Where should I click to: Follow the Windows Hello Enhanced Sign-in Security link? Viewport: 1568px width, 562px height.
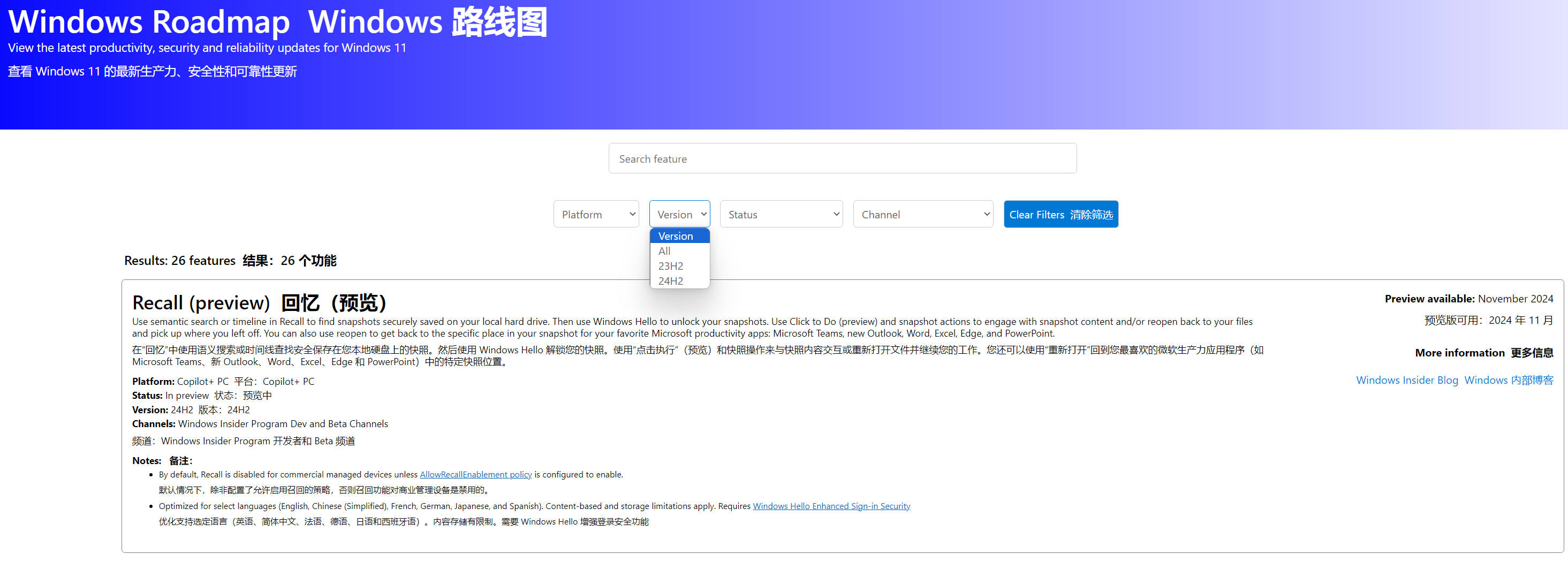click(831, 506)
